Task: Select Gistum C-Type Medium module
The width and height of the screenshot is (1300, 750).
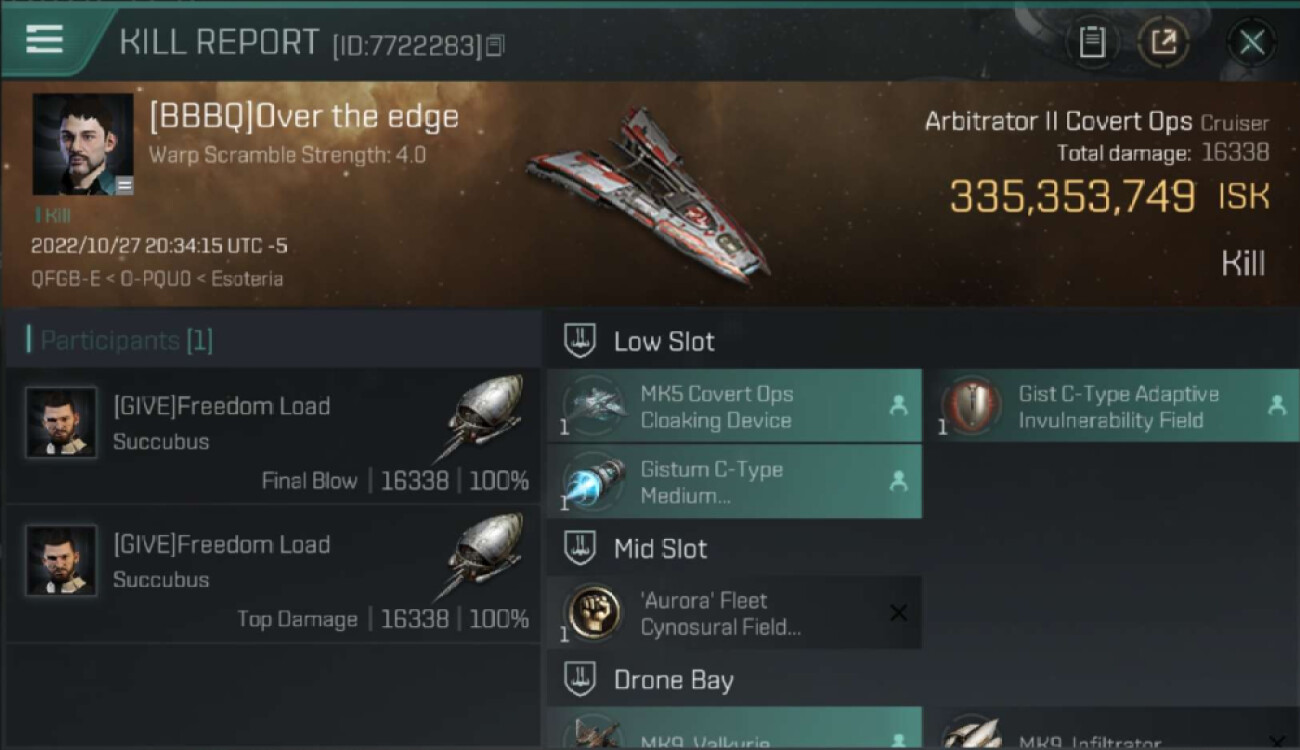Action: click(x=734, y=482)
